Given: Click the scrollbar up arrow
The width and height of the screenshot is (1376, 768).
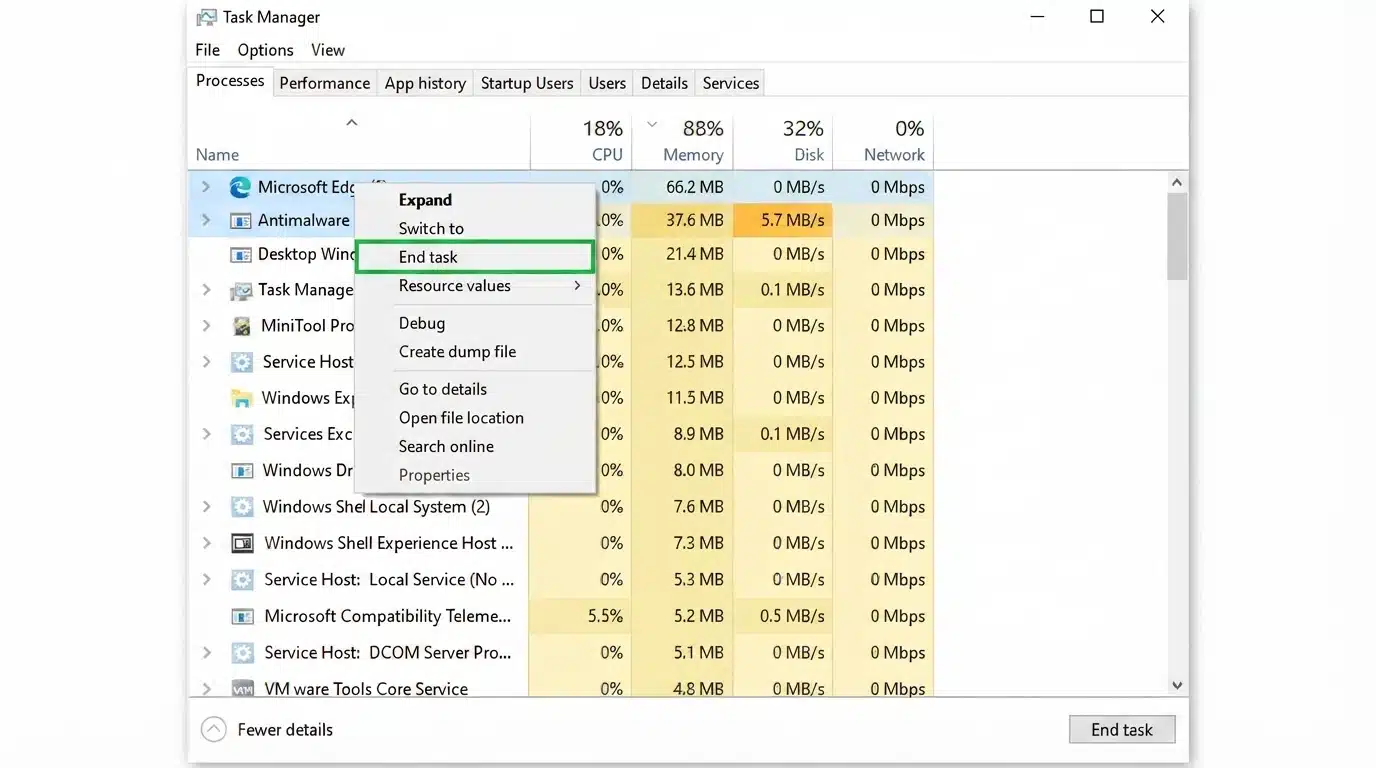Looking at the screenshot, I should click(x=1177, y=182).
